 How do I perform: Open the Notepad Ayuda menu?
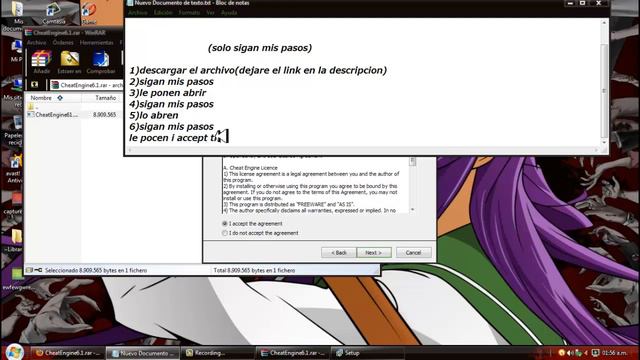click(229, 13)
